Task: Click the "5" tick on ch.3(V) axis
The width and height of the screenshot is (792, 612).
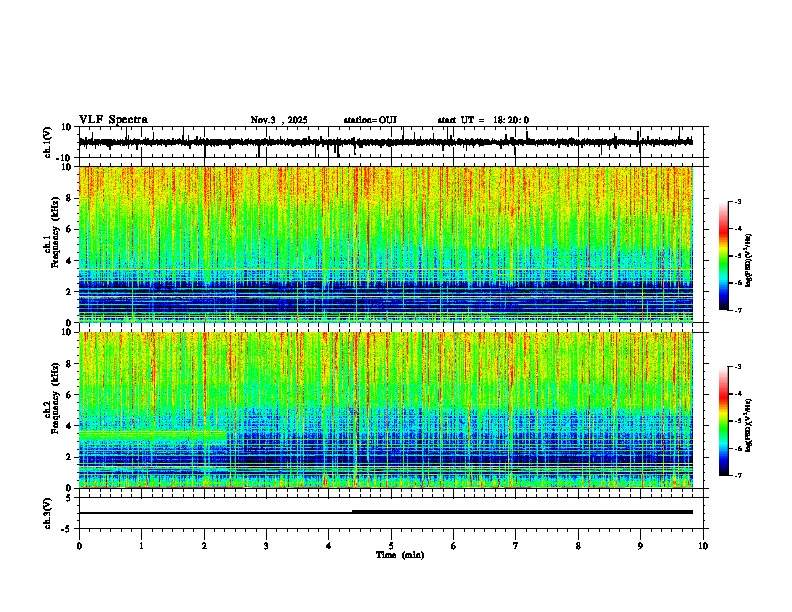Action: pyautogui.click(x=70, y=498)
